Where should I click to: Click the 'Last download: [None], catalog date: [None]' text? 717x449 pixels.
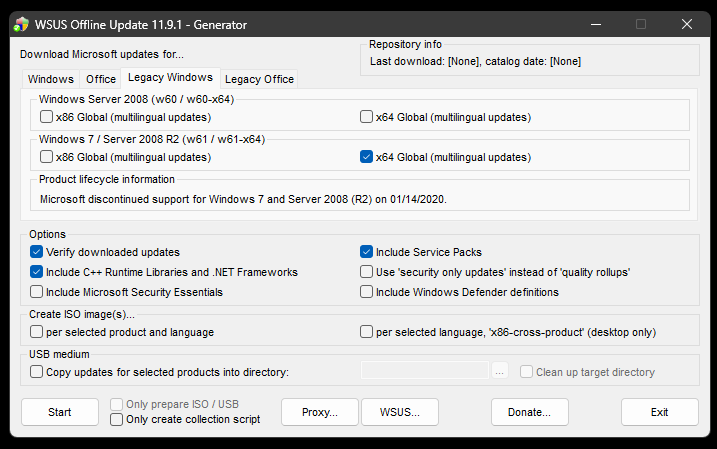click(476, 61)
